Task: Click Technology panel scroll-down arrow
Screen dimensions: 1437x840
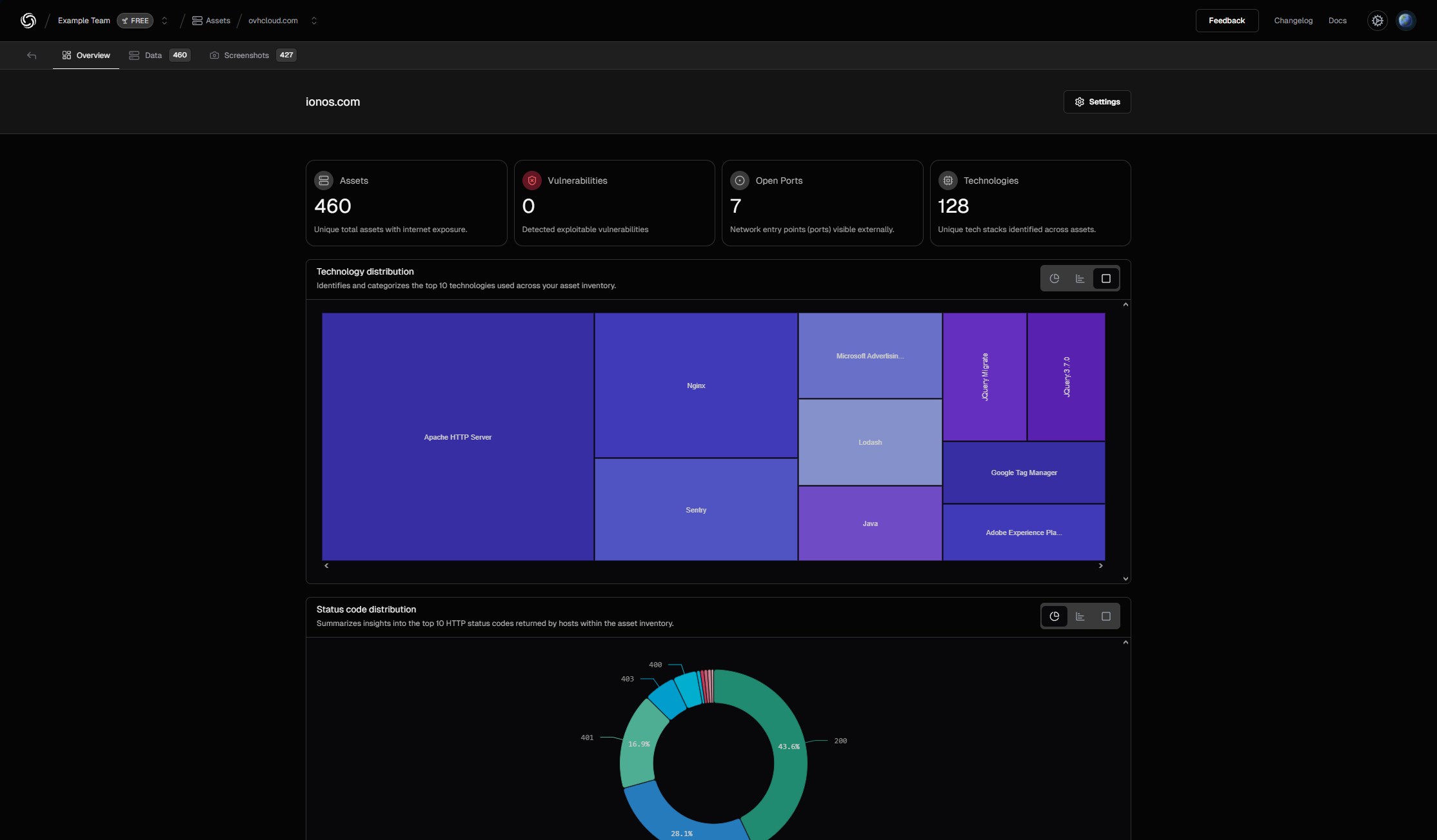Action: pyautogui.click(x=1125, y=579)
